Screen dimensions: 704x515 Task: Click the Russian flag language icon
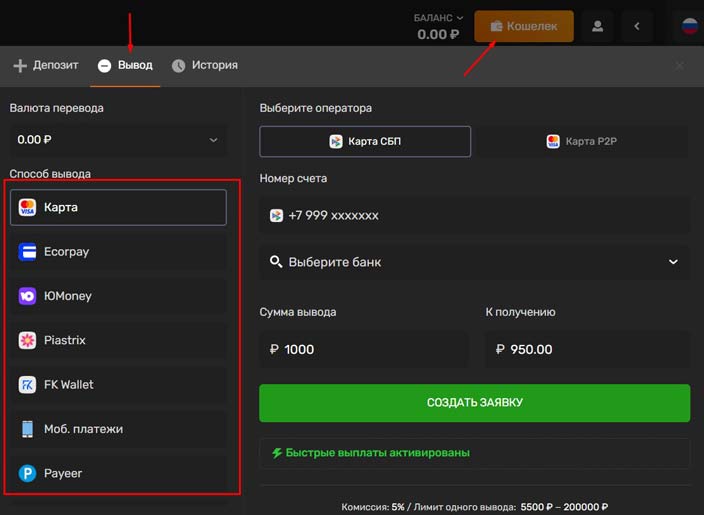pos(690,26)
